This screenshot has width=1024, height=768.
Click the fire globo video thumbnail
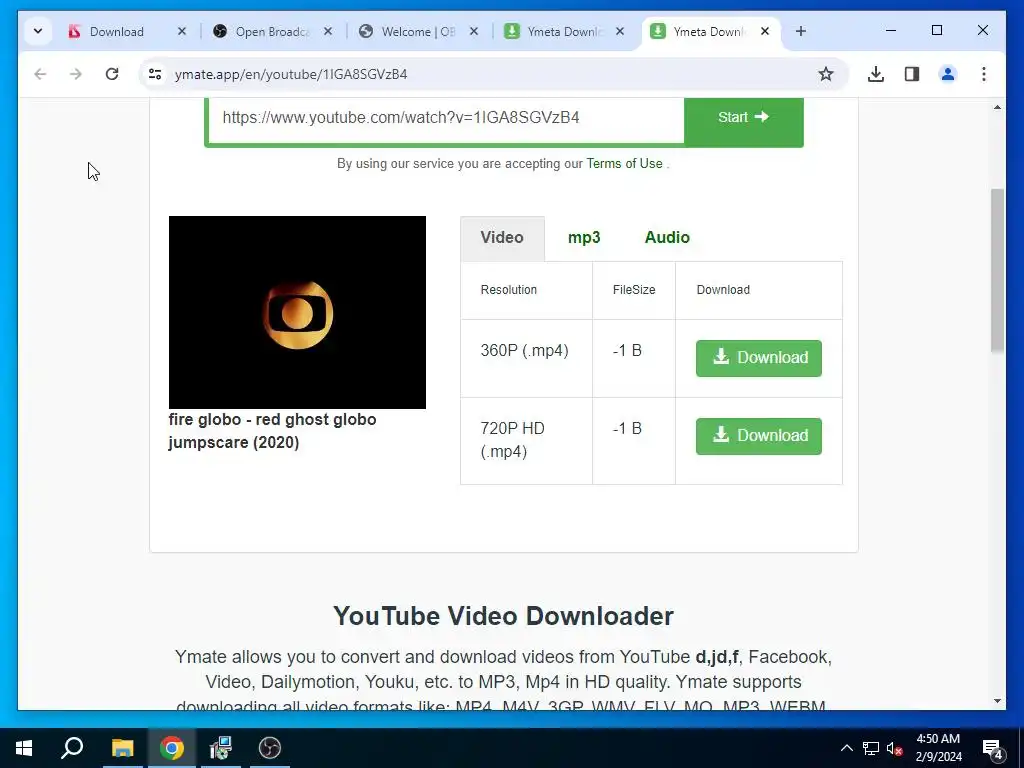(297, 312)
